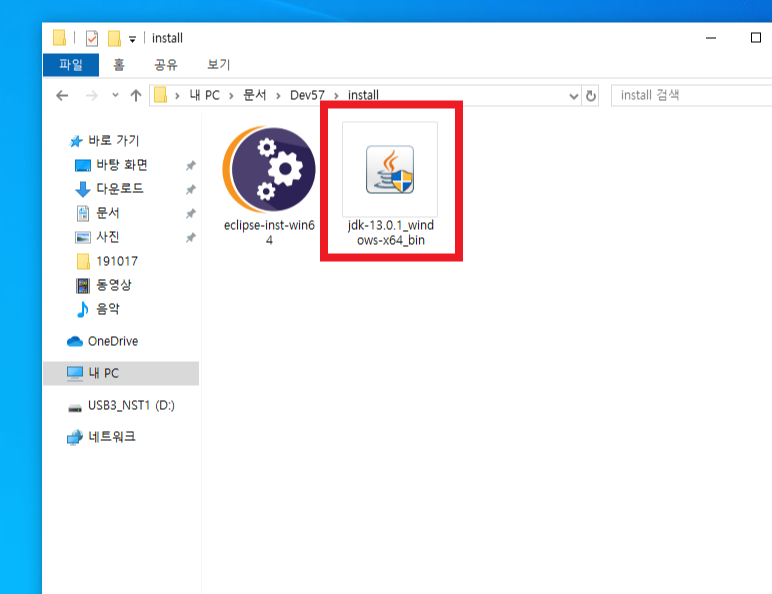This screenshot has height=594, width=772.
Task: Select the jdk-13.0.1_windows-x64_bin installer file
Action: [x=390, y=185]
